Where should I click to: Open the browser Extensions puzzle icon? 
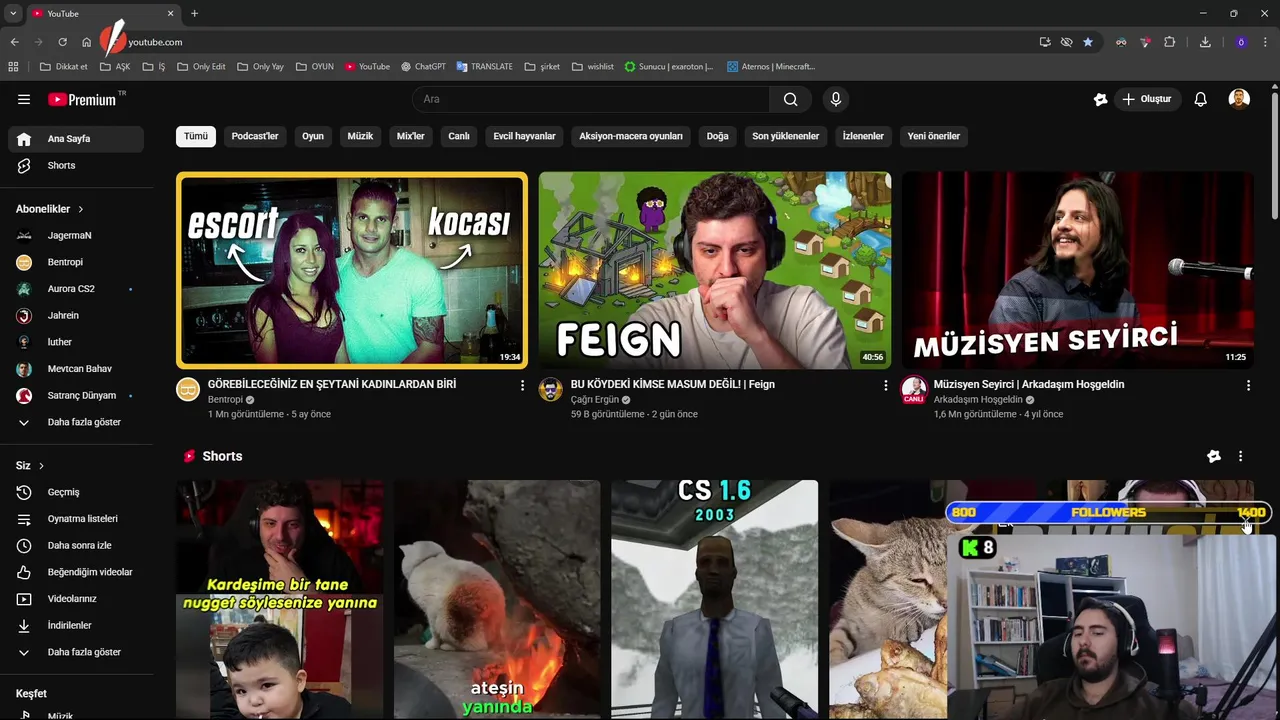tap(1169, 42)
